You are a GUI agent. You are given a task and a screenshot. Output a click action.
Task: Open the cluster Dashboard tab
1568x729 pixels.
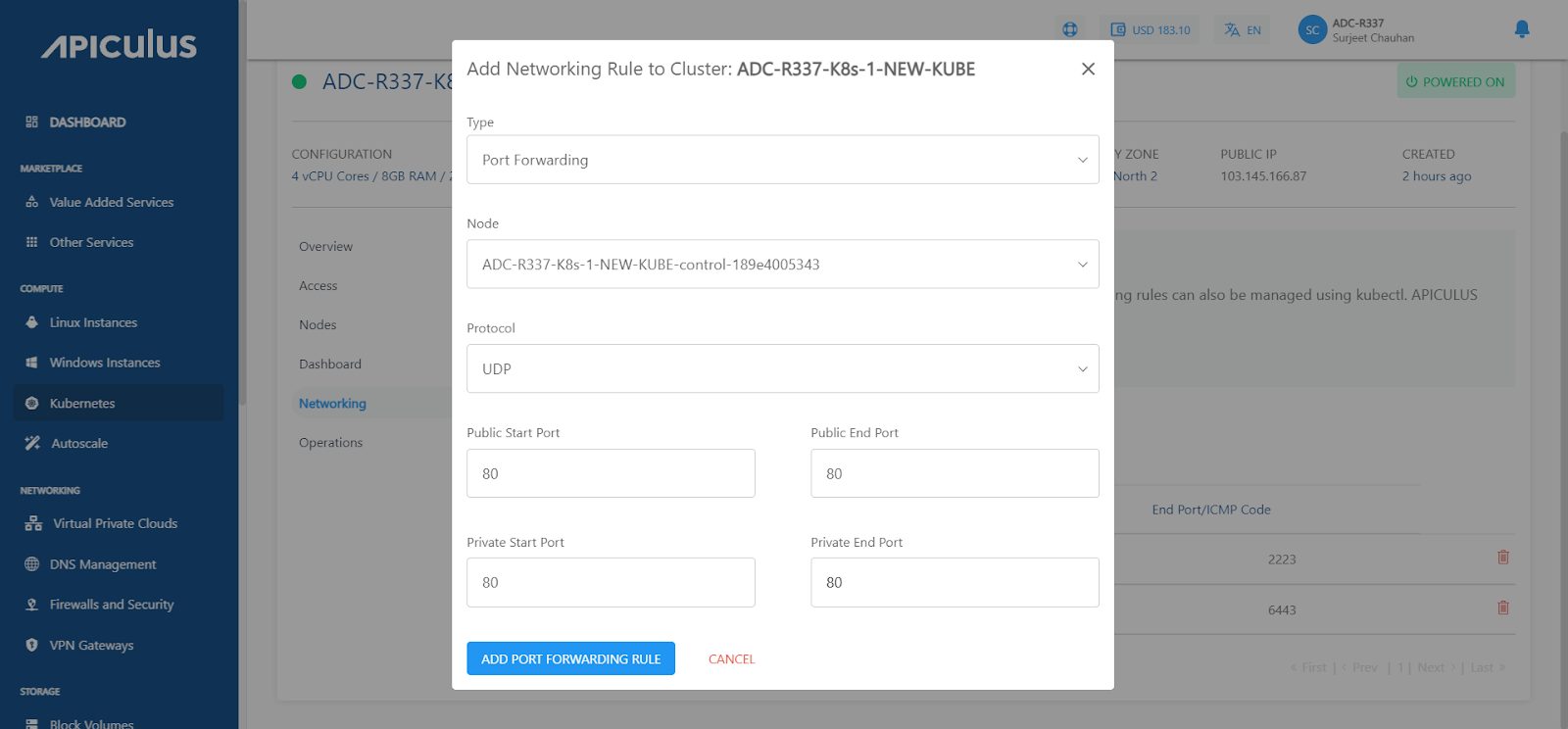[330, 364]
